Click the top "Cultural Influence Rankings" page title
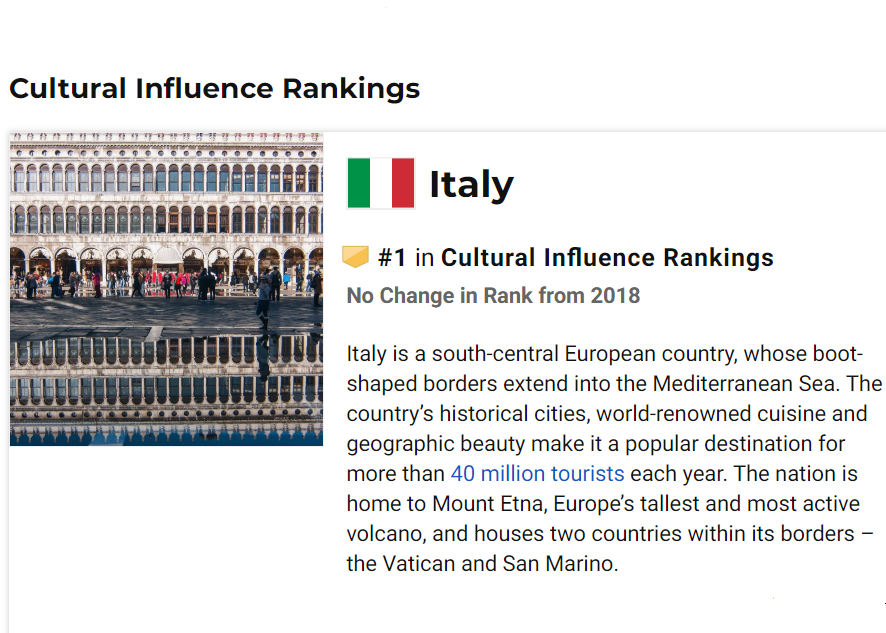The image size is (886, 633). tap(214, 88)
